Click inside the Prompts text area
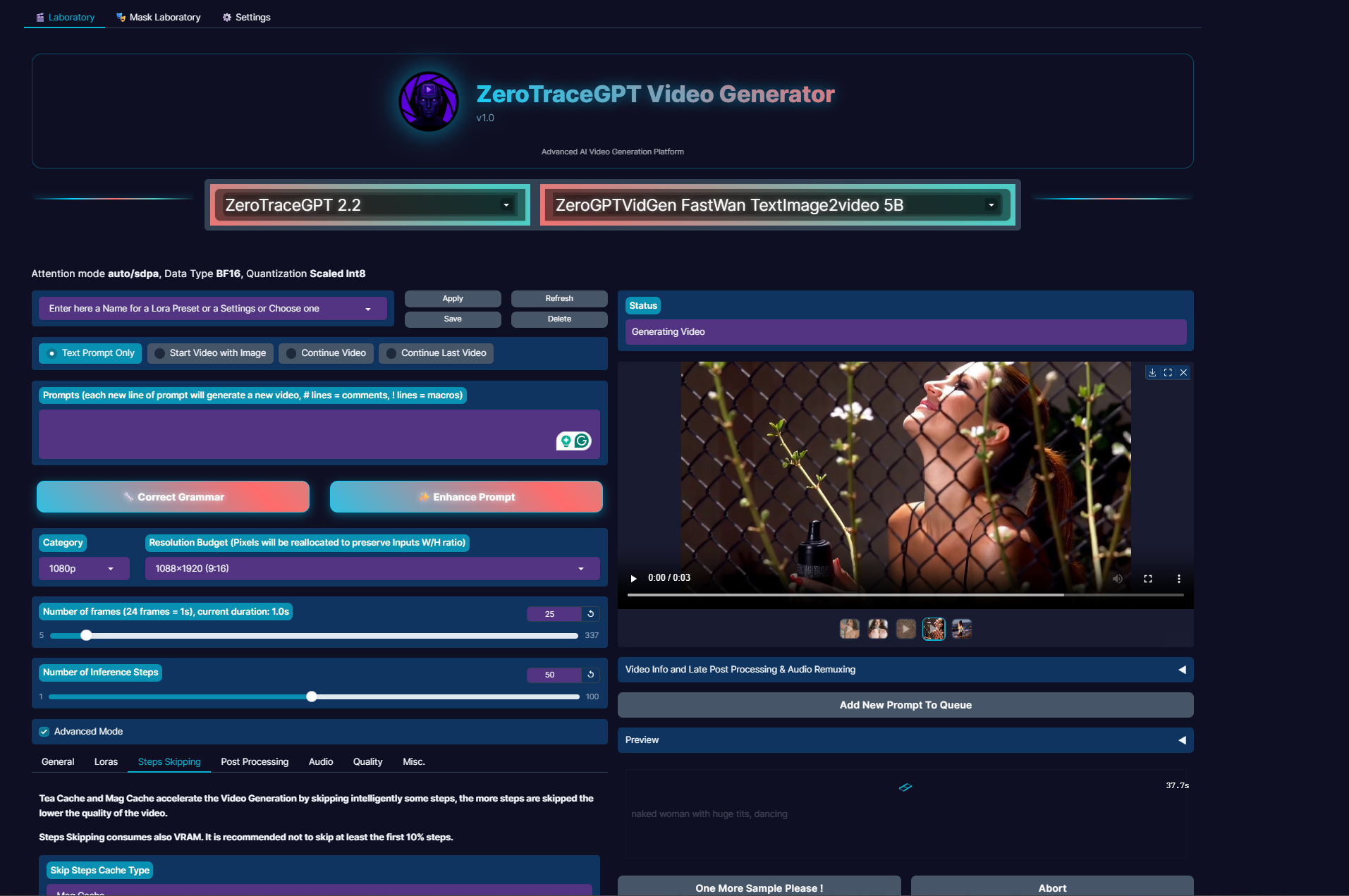Screen dimensions: 1349x896 (296, 434)
